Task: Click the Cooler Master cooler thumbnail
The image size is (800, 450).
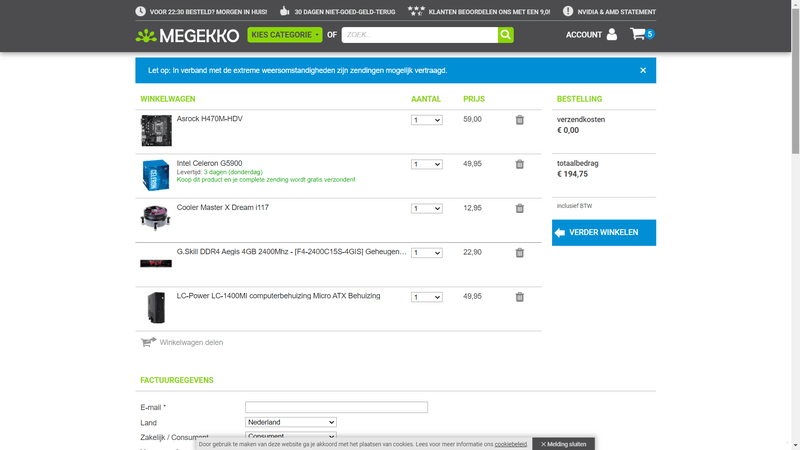Action: click(156, 217)
